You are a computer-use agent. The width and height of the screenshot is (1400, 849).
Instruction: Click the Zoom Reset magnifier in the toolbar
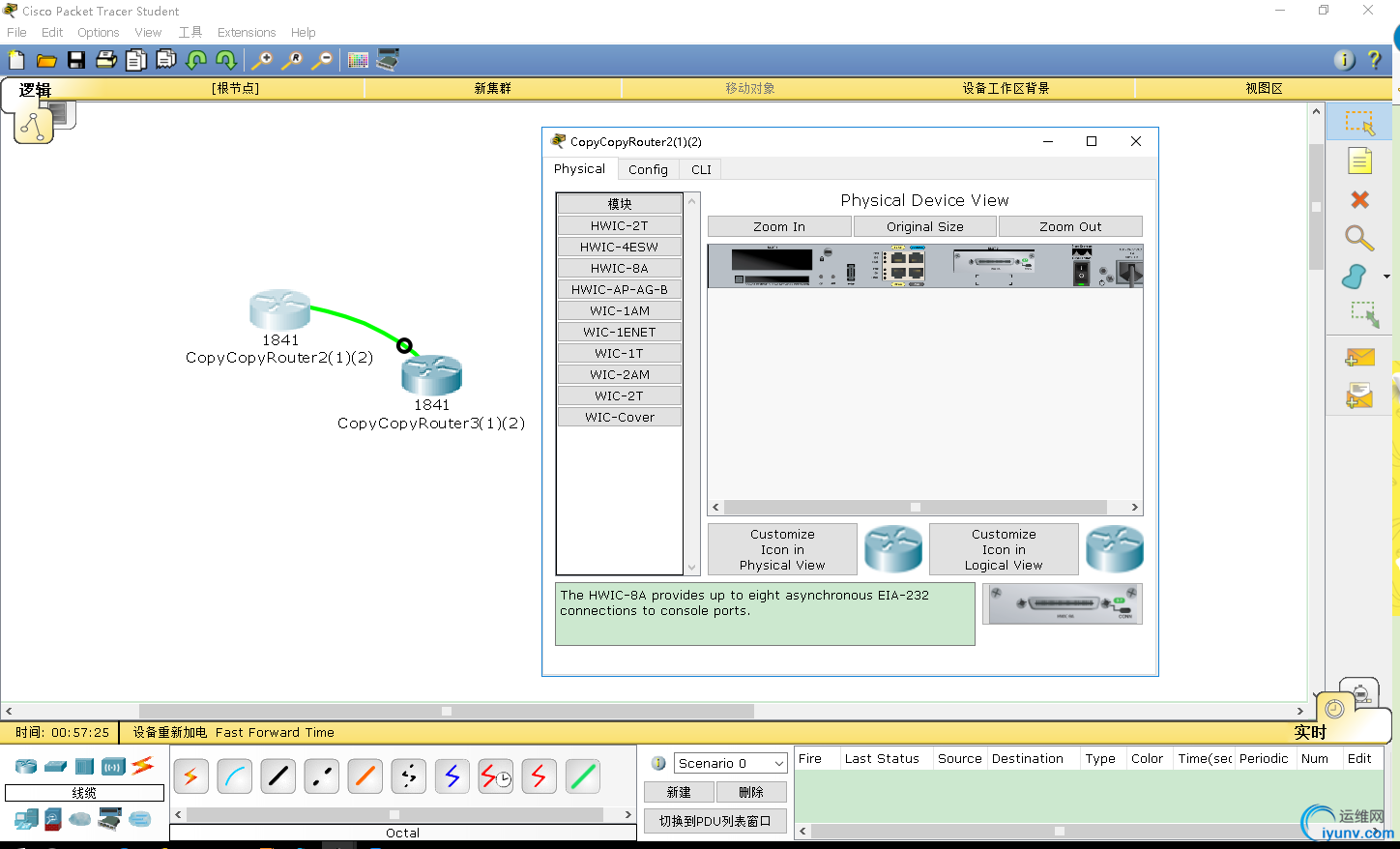click(292, 60)
